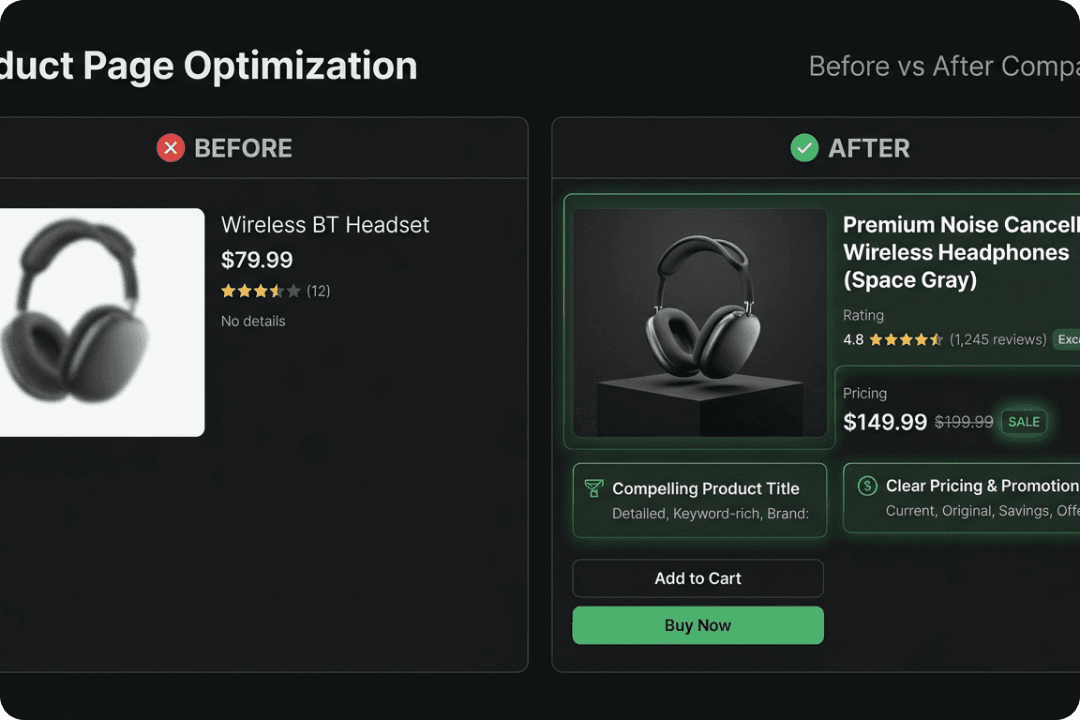Open the Product Page Optimization heading menu
The width and height of the screenshot is (1080, 720).
210,66
